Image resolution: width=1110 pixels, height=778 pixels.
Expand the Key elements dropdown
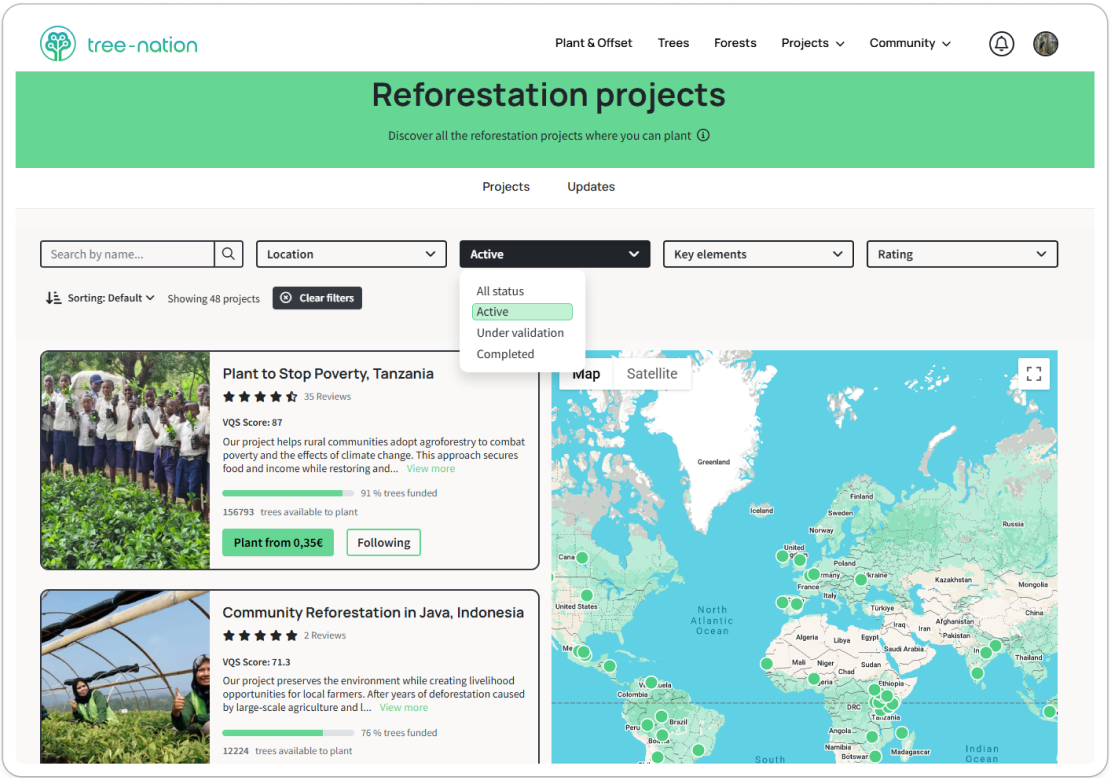click(x=758, y=254)
